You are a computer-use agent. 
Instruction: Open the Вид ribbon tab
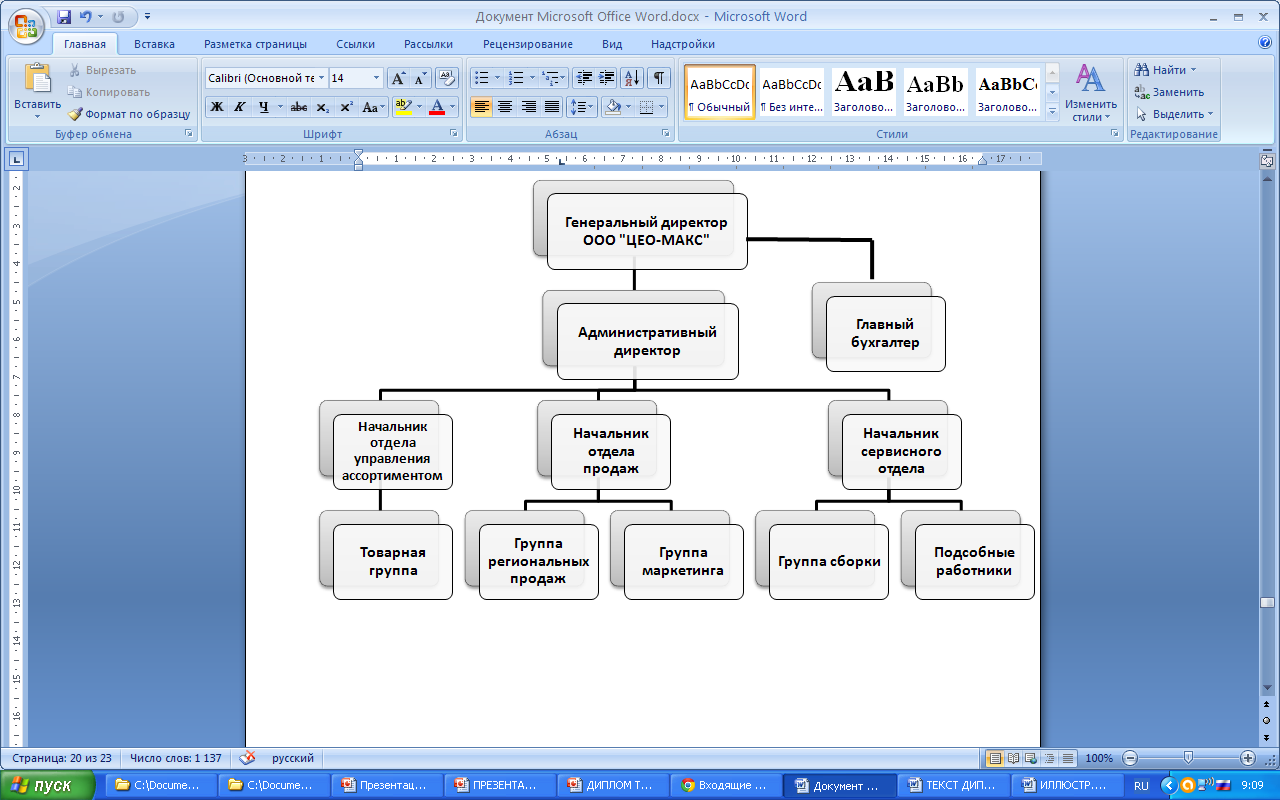(x=612, y=44)
